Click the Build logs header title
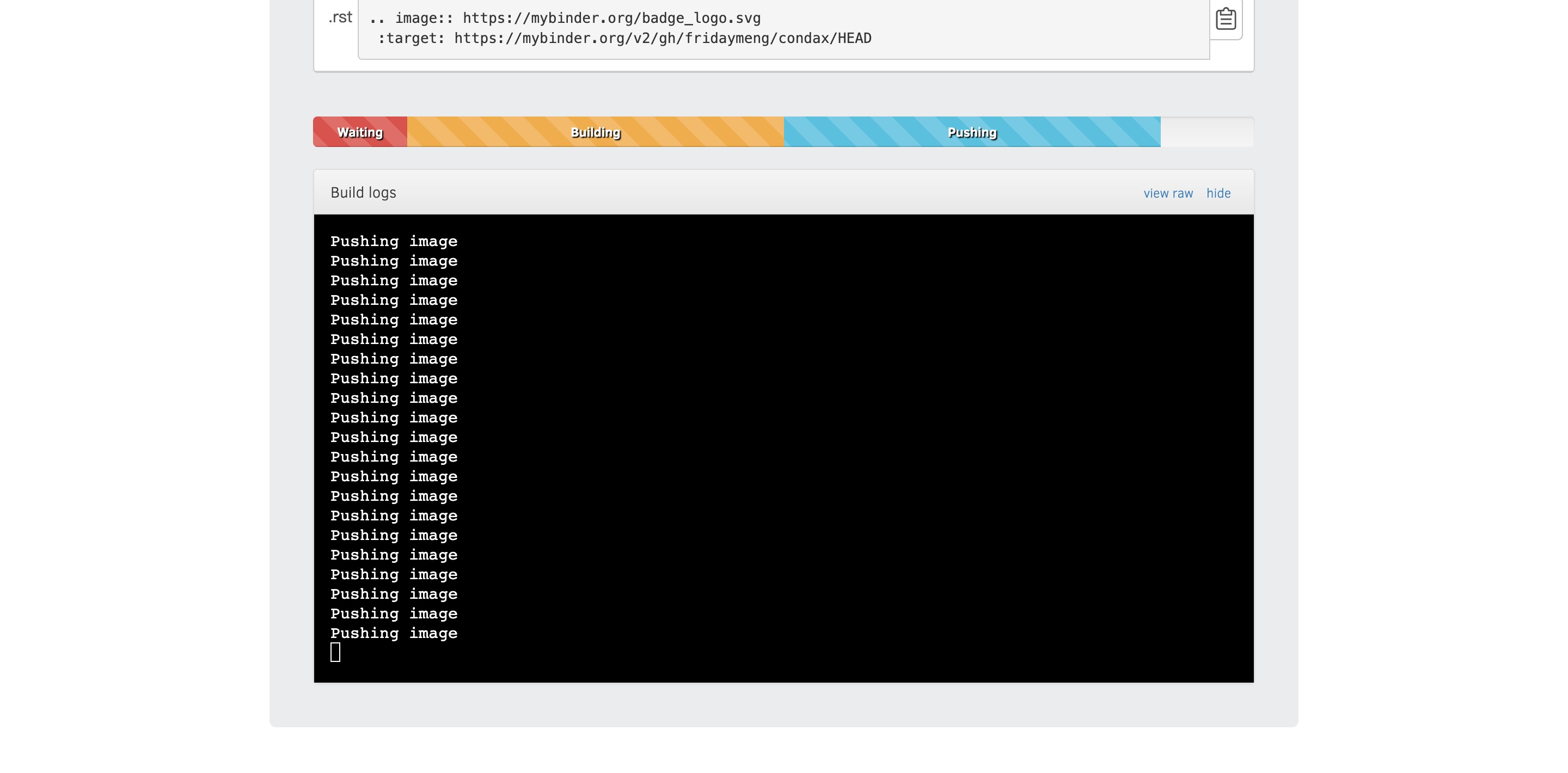Screen dimensions: 1568x773 pyautogui.click(x=363, y=192)
